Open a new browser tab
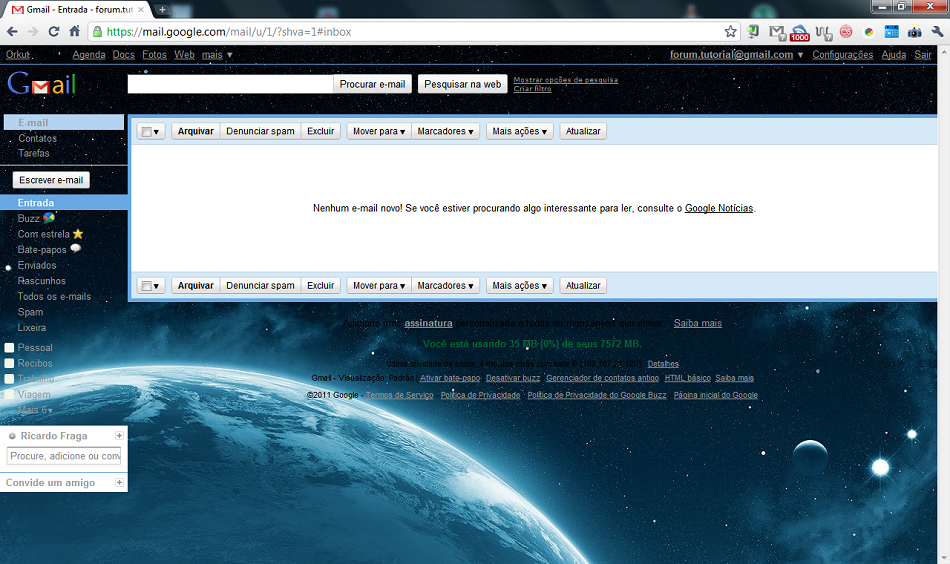 click(x=162, y=10)
